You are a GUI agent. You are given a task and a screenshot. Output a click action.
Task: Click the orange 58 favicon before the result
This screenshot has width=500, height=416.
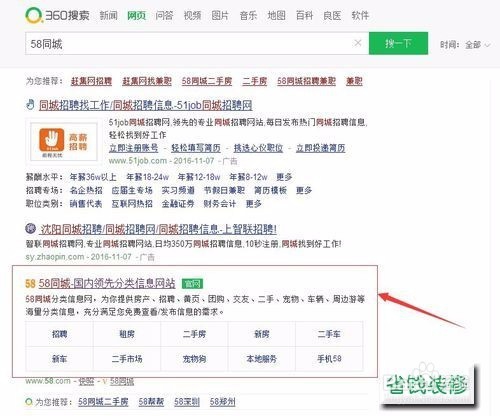tap(30, 284)
